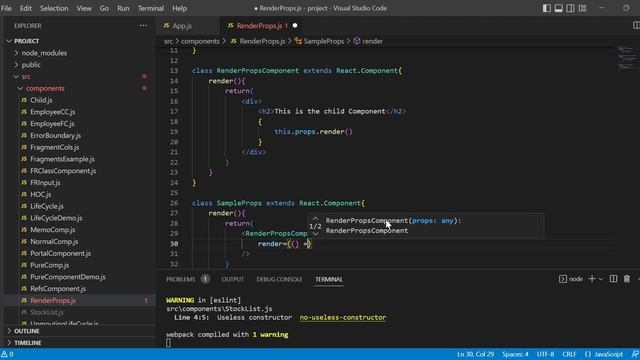
Task: Open Edit menu
Action: (25, 8)
